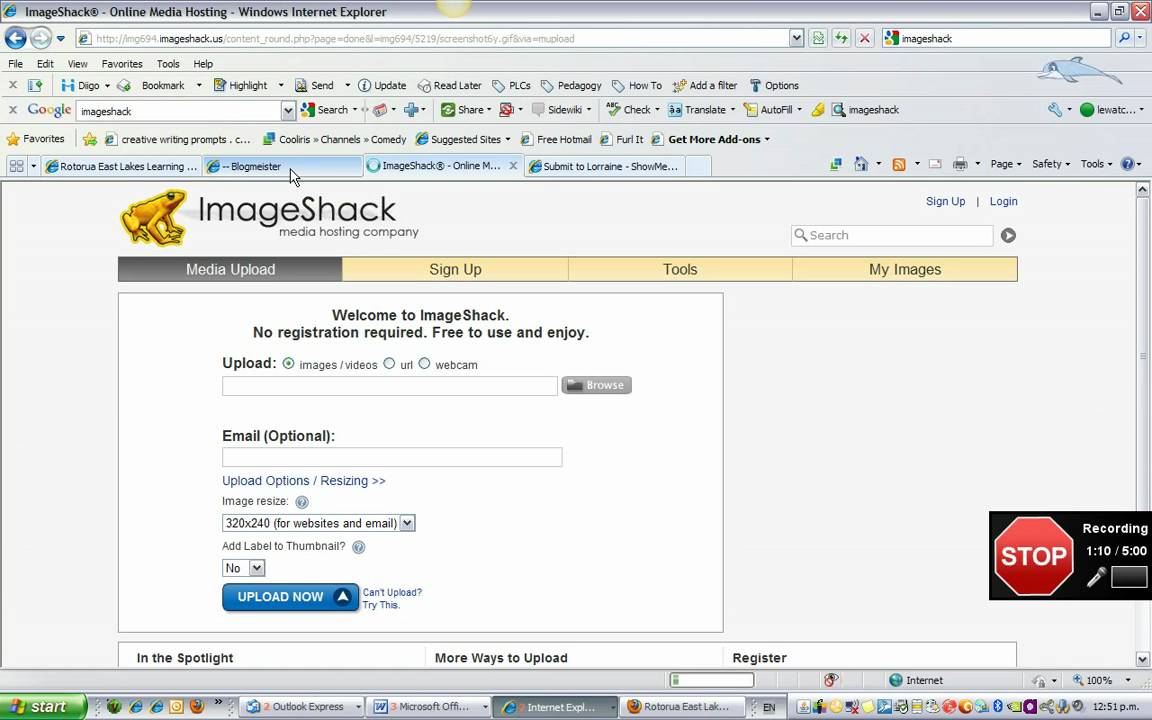Click the browser Home icon
Screen dimensions: 1152x720
pos(861,165)
